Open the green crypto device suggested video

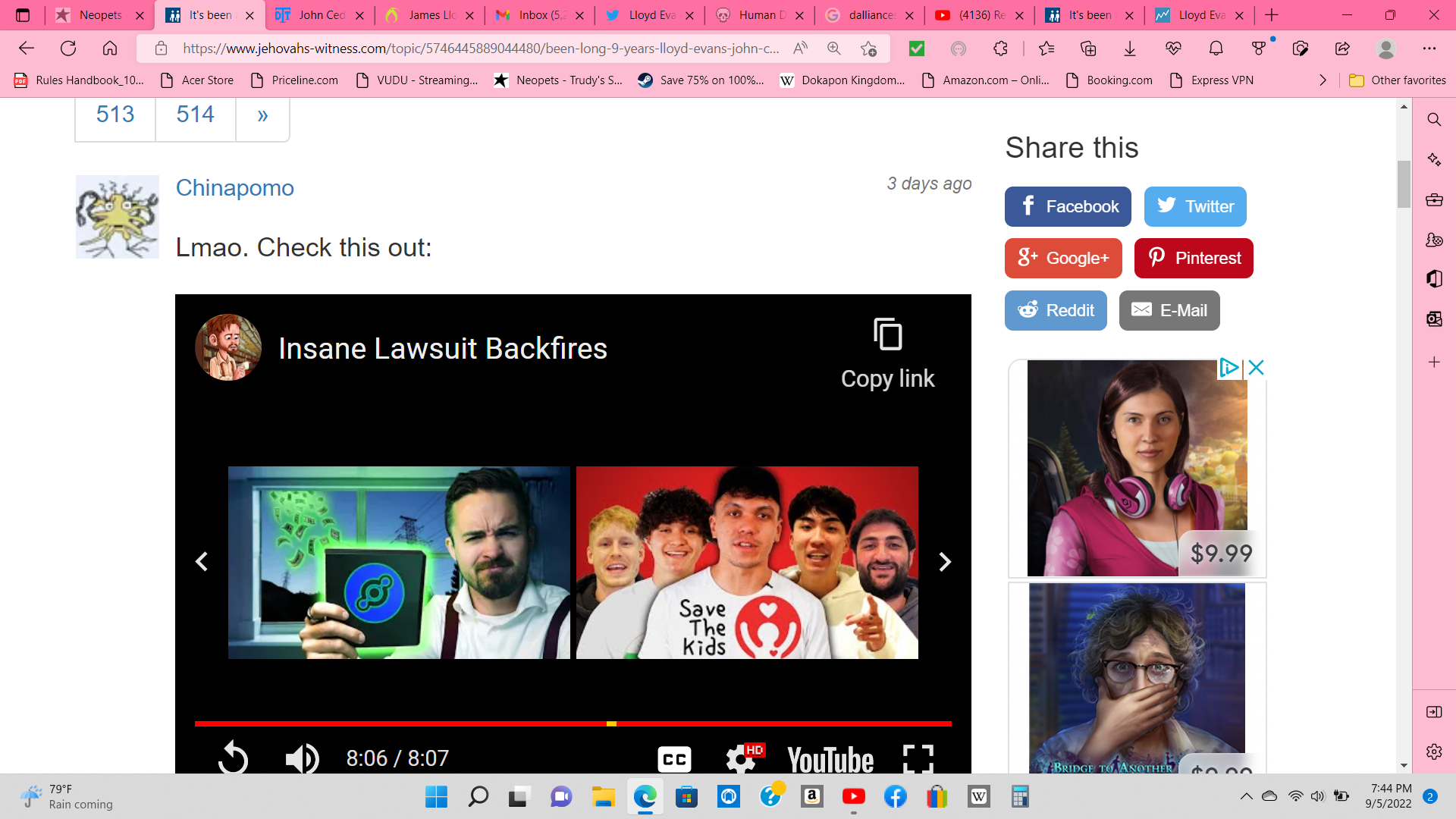(x=399, y=563)
